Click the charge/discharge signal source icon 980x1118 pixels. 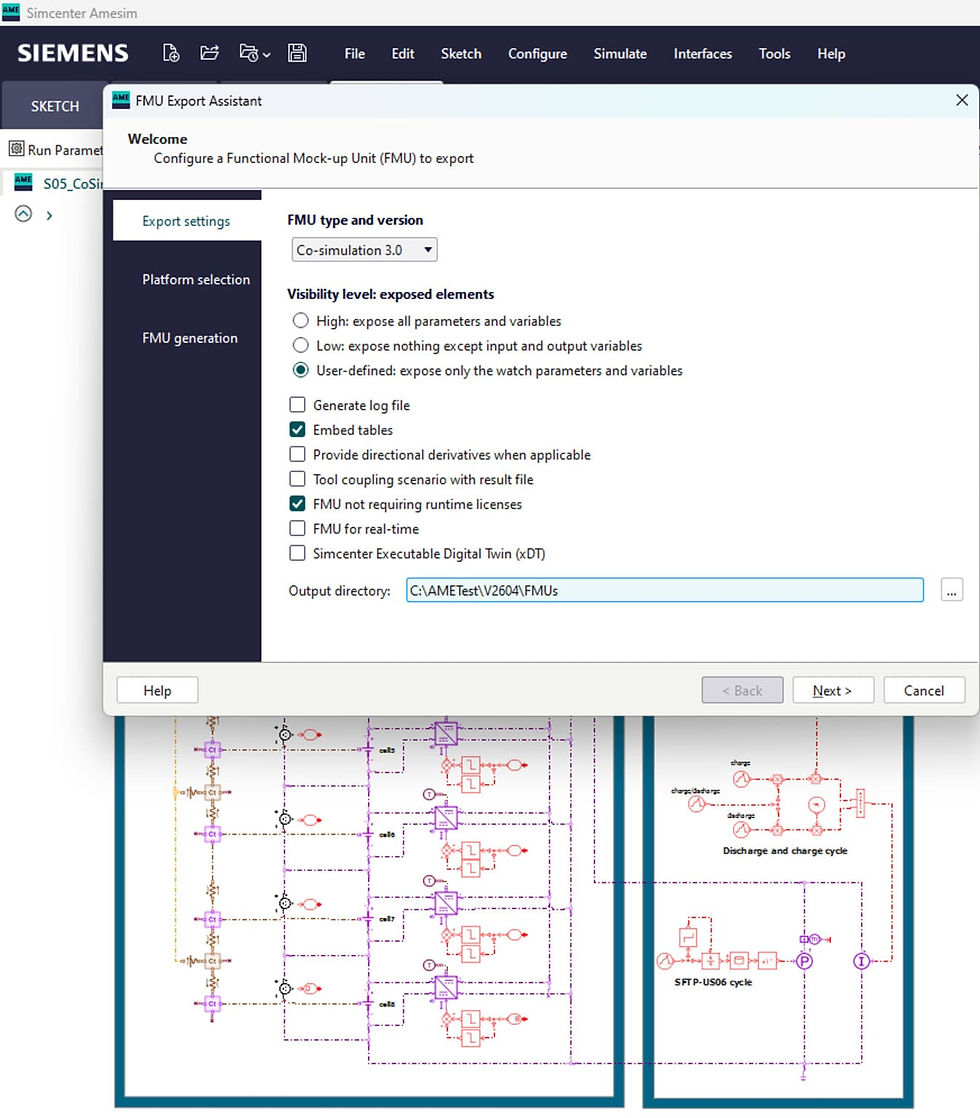coord(697,804)
